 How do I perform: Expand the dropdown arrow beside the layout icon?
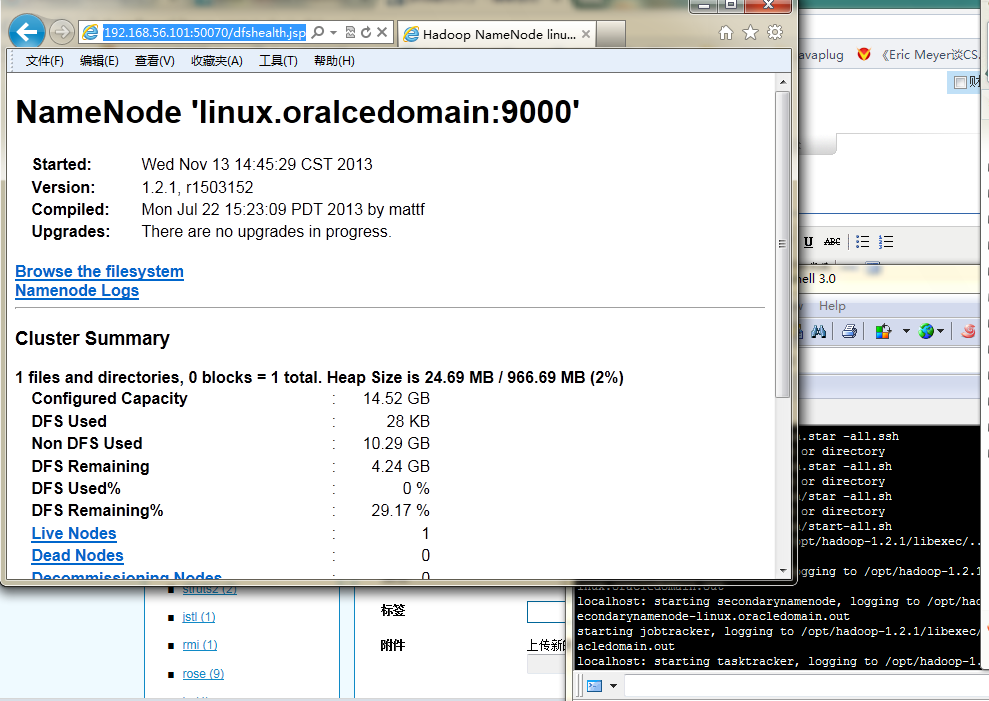coord(906,331)
